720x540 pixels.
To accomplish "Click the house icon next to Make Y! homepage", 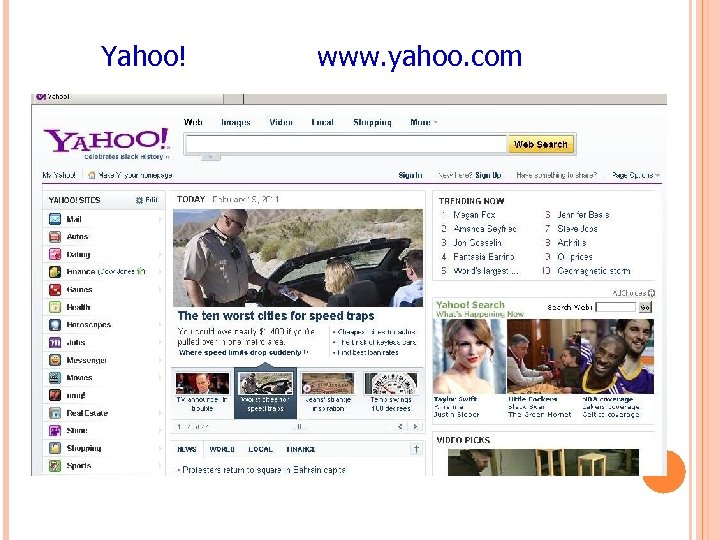I will [92, 175].
